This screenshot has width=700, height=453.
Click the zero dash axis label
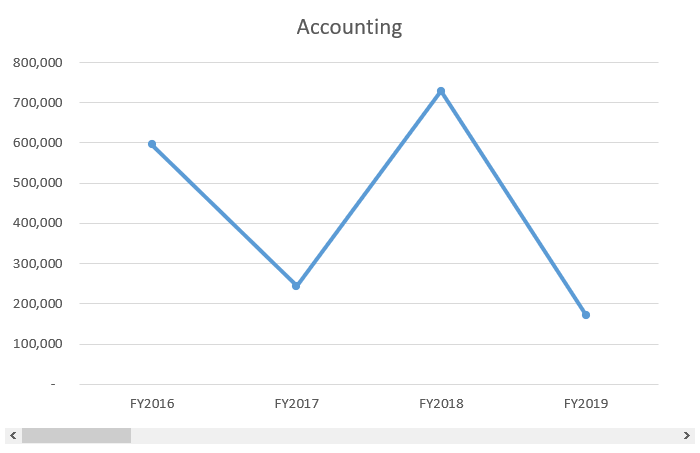pos(54,384)
